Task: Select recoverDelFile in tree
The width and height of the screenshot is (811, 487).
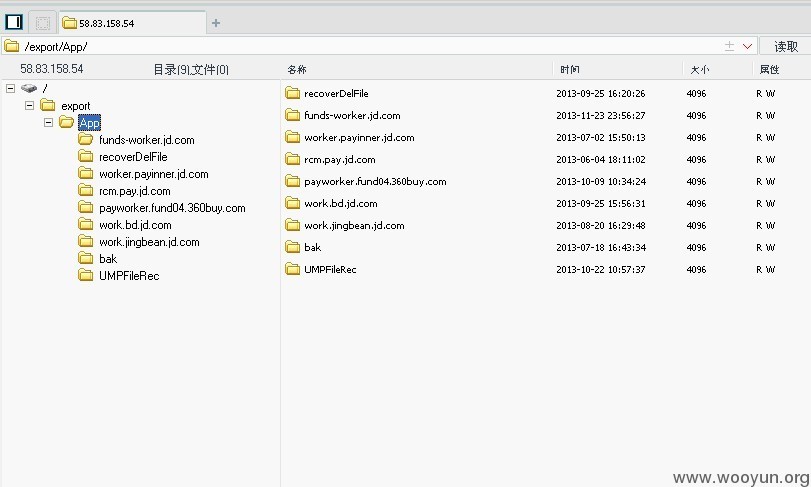Action: [x=133, y=157]
